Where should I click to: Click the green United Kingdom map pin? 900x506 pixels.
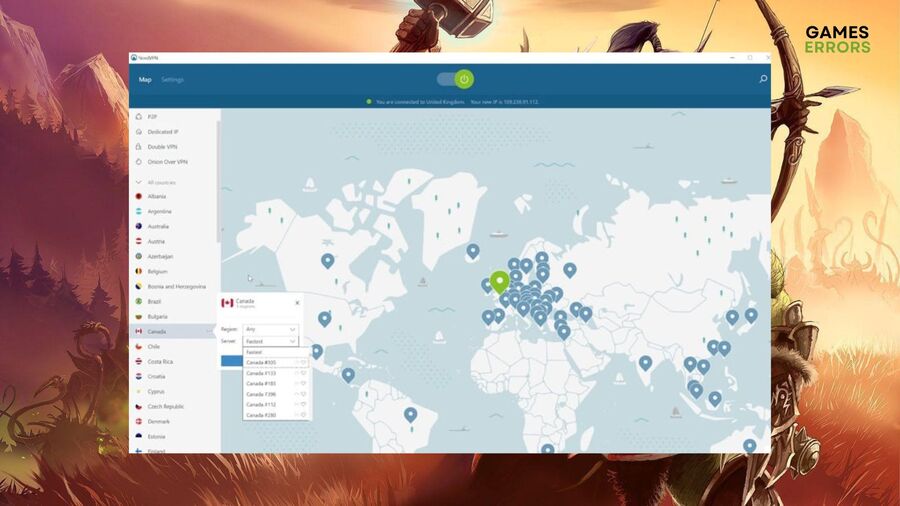(x=499, y=282)
